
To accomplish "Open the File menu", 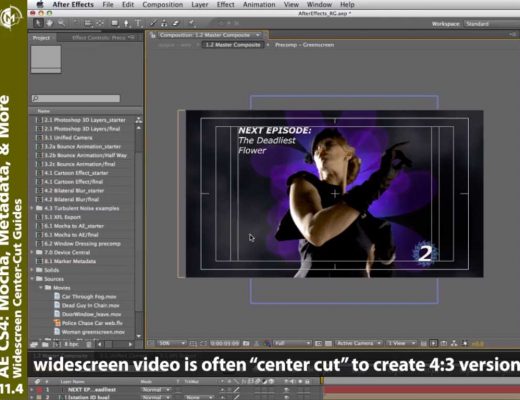I will click(108, 4).
